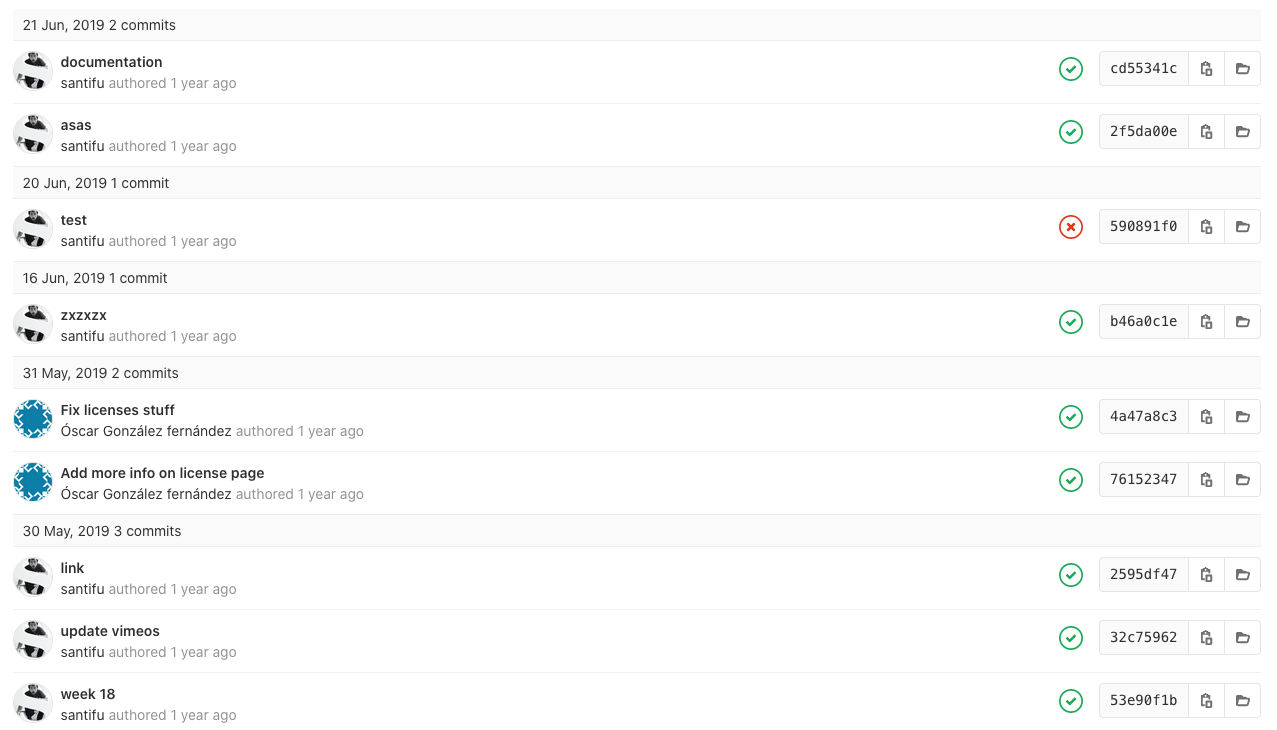The image size is (1277, 730).
Task: Copy commit SHA cd55341c to clipboard
Action: tap(1207, 69)
